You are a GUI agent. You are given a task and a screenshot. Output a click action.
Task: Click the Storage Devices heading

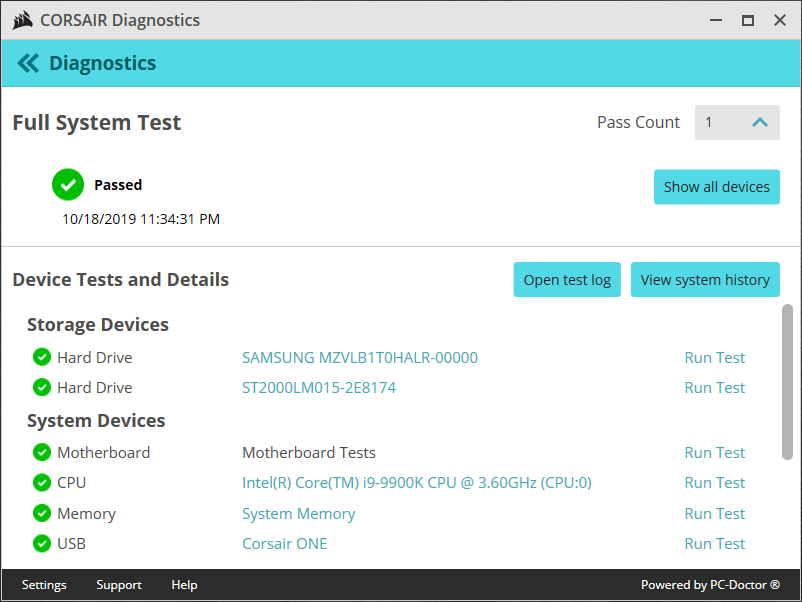[x=98, y=325]
